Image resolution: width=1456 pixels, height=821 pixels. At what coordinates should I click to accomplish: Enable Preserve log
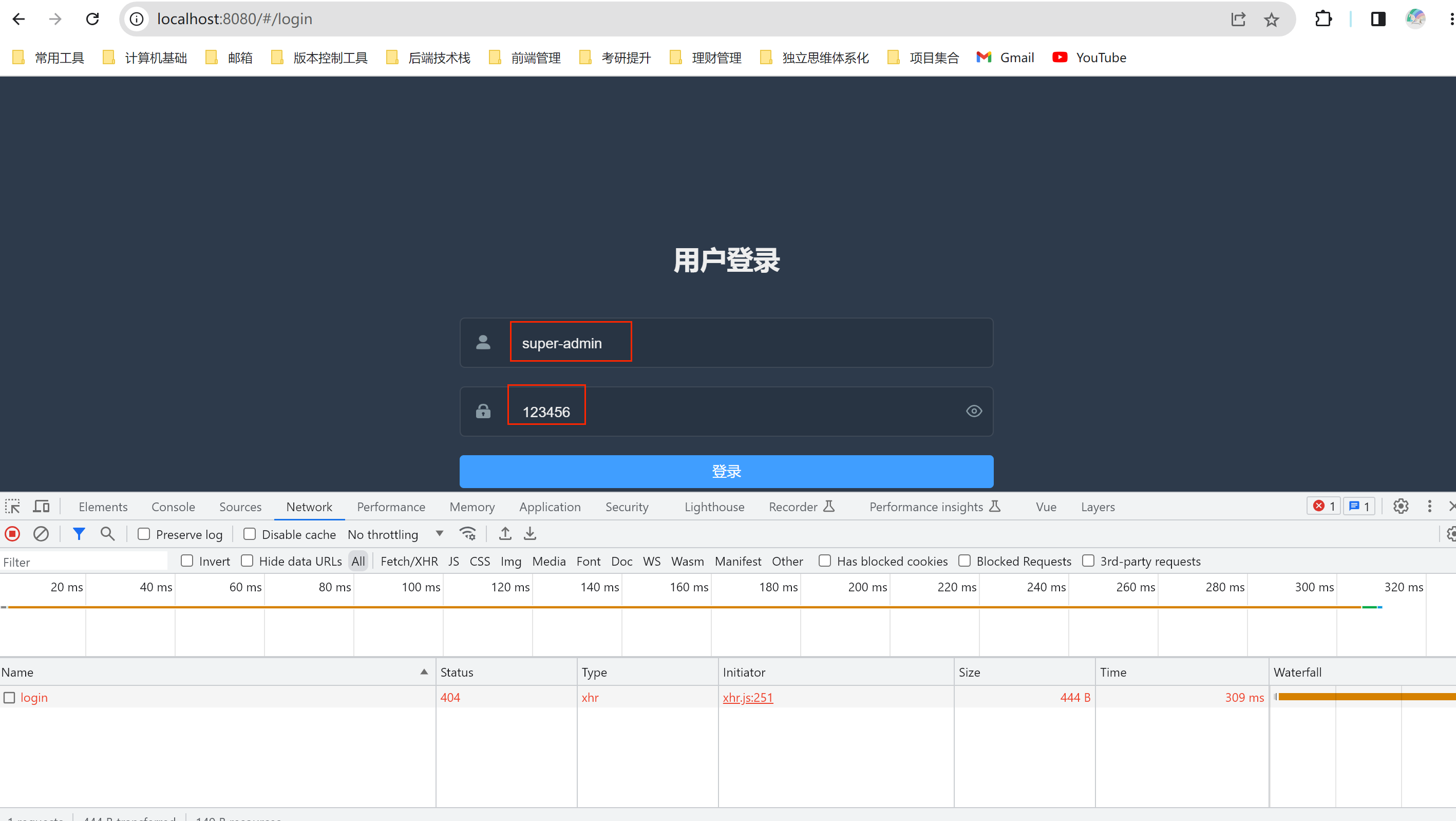tap(144, 534)
